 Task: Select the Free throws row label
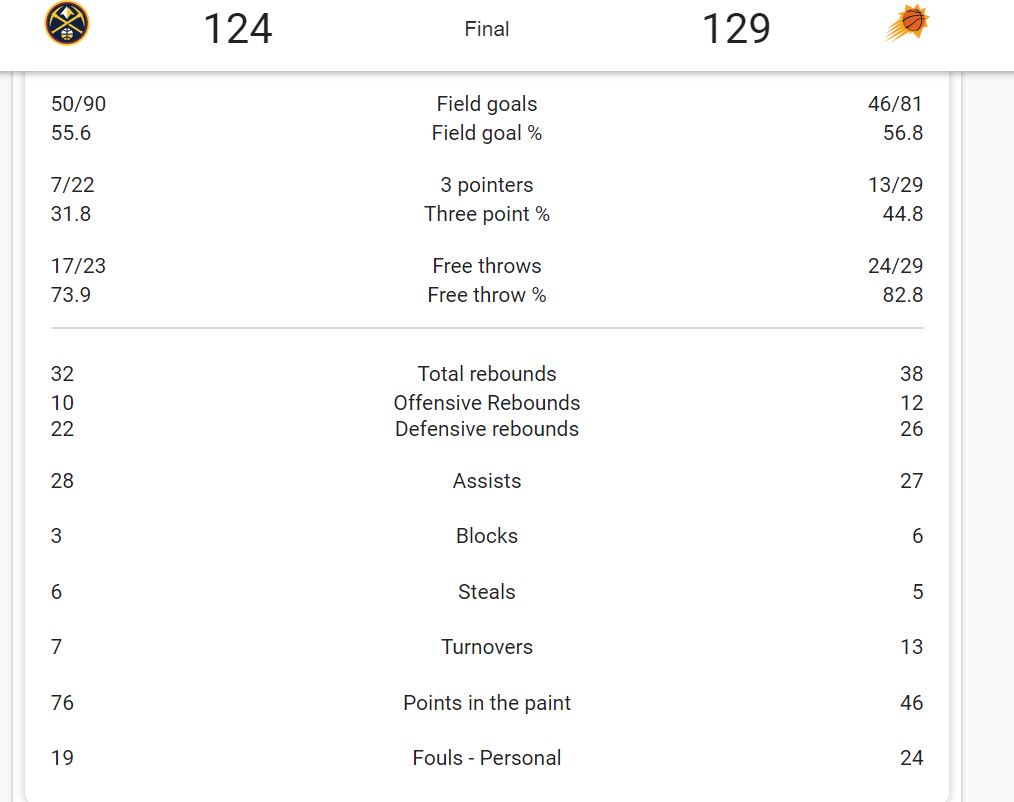coord(487,266)
